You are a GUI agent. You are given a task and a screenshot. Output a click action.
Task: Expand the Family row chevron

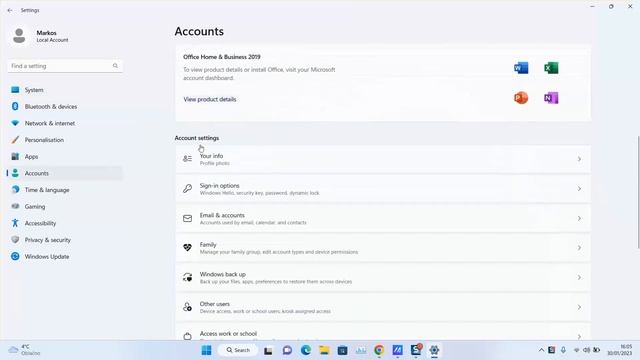pyautogui.click(x=579, y=248)
